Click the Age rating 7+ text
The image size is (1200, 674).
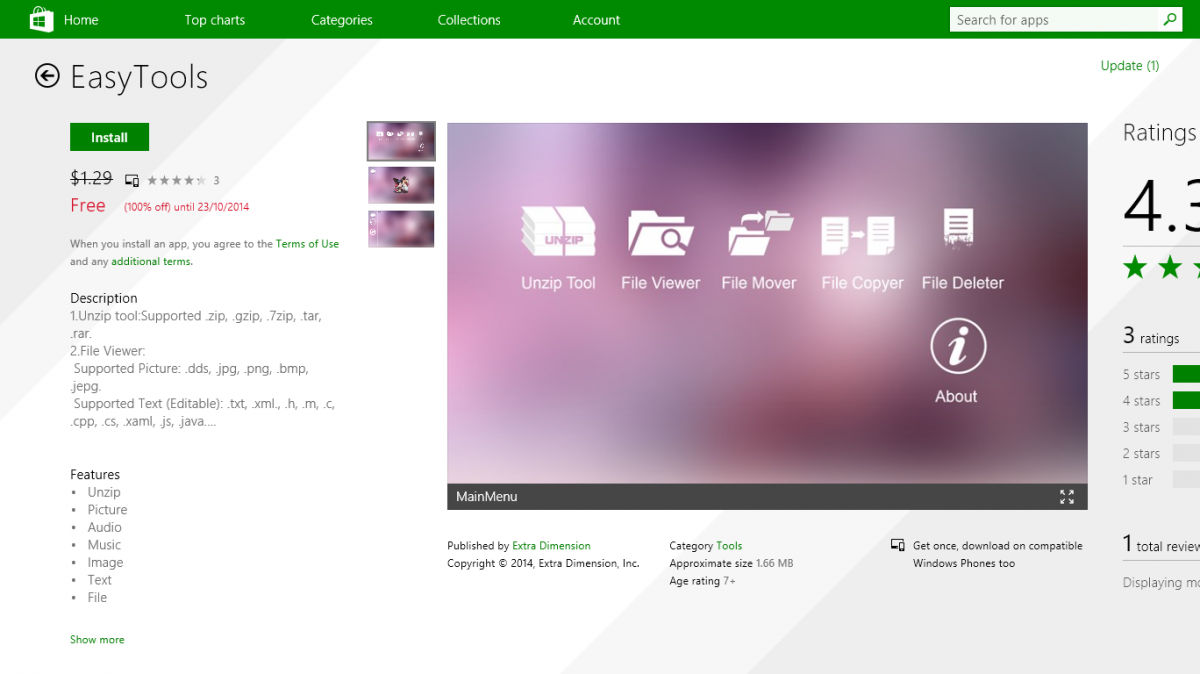point(703,581)
